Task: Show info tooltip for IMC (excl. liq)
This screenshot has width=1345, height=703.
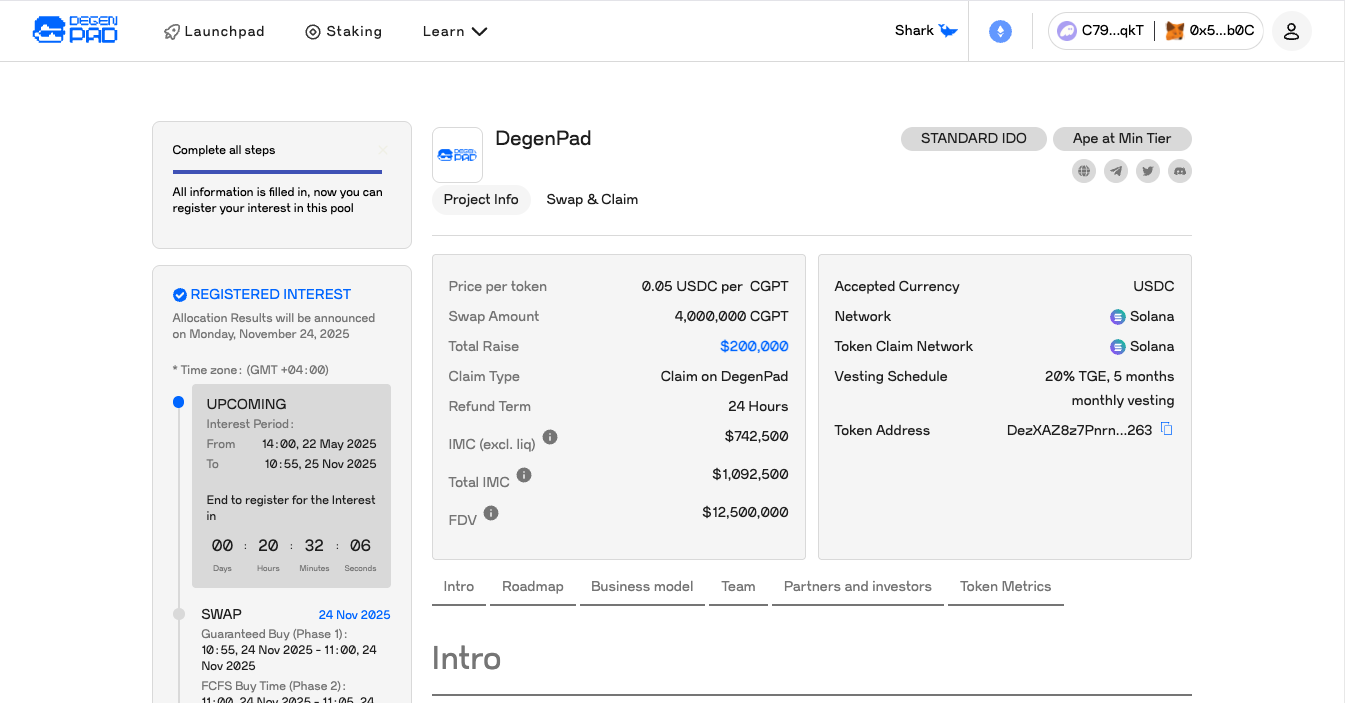Action: point(550,437)
